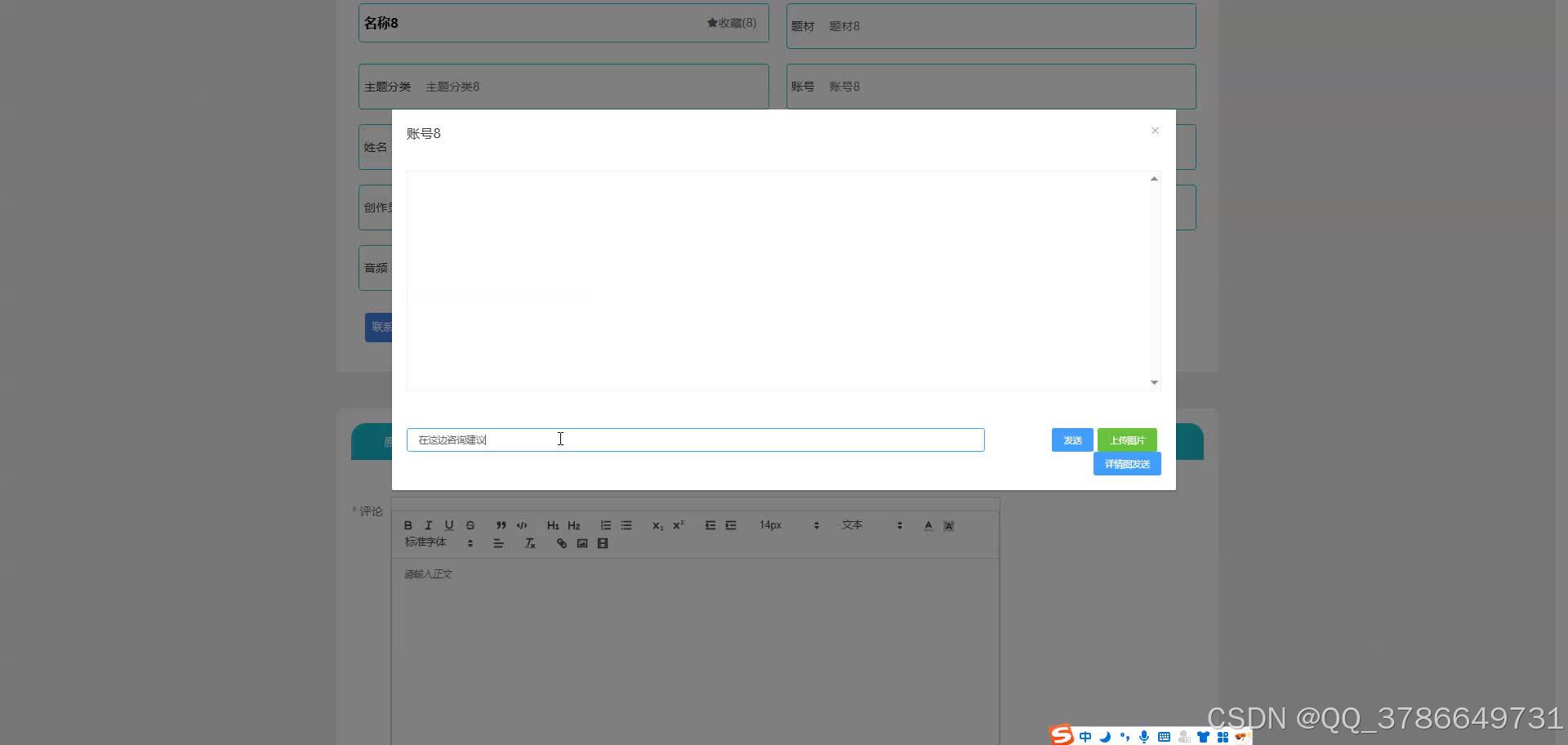
Task: Apply subscript formatting
Action: [657, 525]
